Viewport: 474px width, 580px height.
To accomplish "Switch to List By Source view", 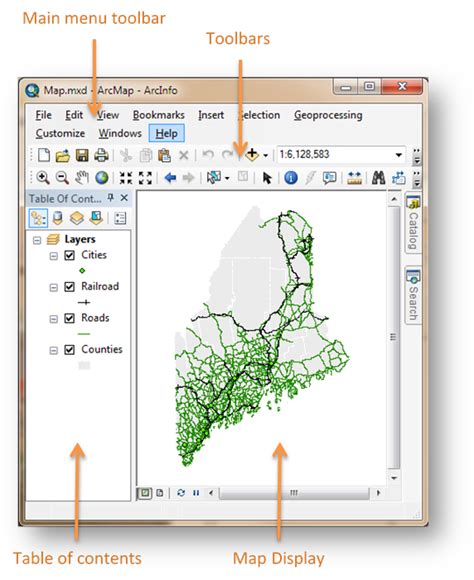I will coord(57,218).
